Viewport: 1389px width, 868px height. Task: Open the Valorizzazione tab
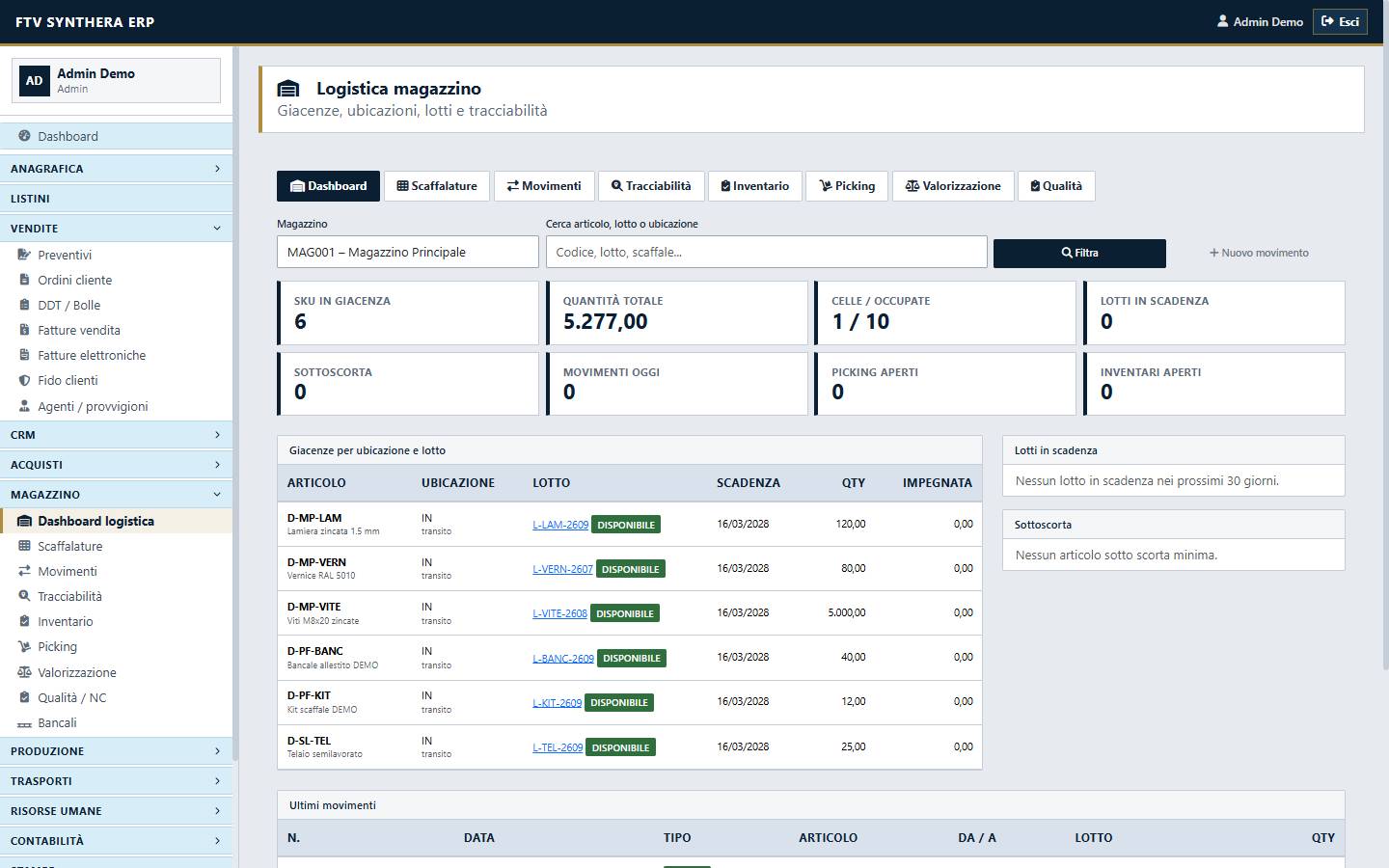(953, 186)
